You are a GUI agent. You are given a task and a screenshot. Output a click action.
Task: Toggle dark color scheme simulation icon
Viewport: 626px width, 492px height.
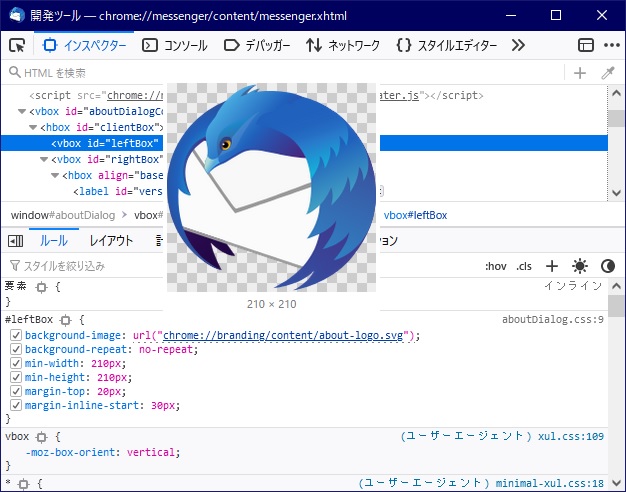coord(607,266)
